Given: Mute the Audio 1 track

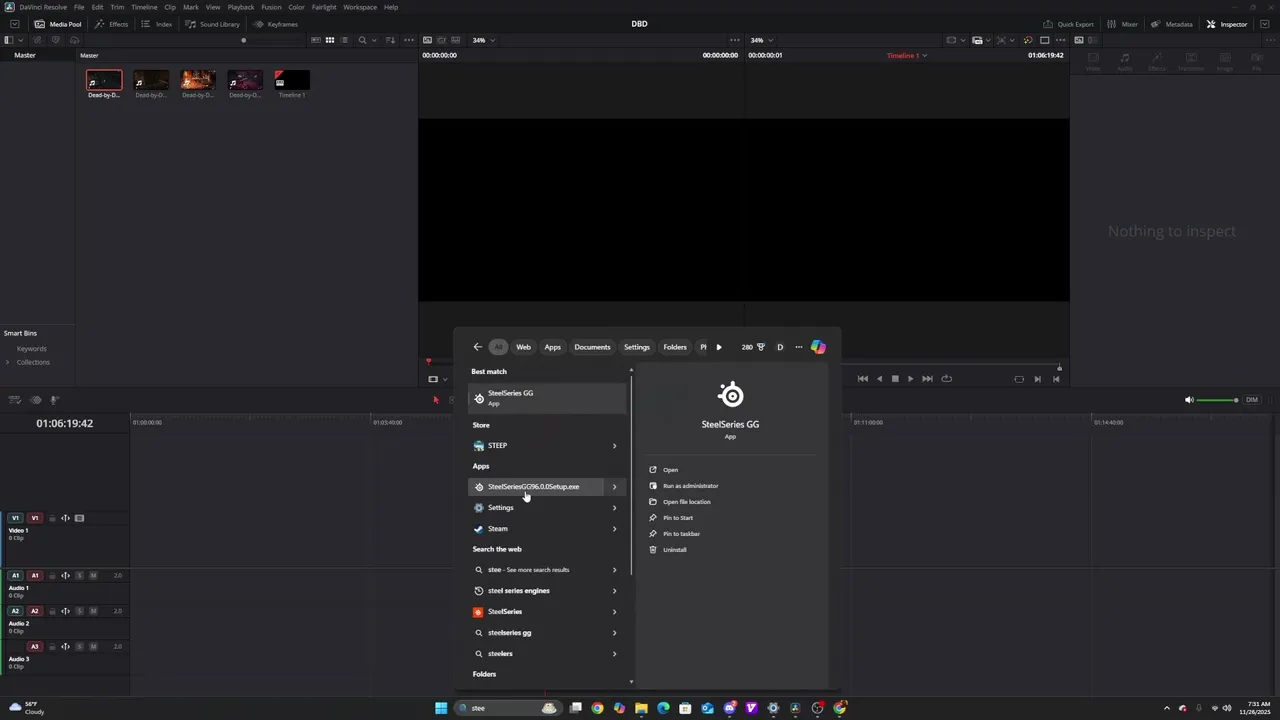Looking at the screenshot, I should [93, 576].
